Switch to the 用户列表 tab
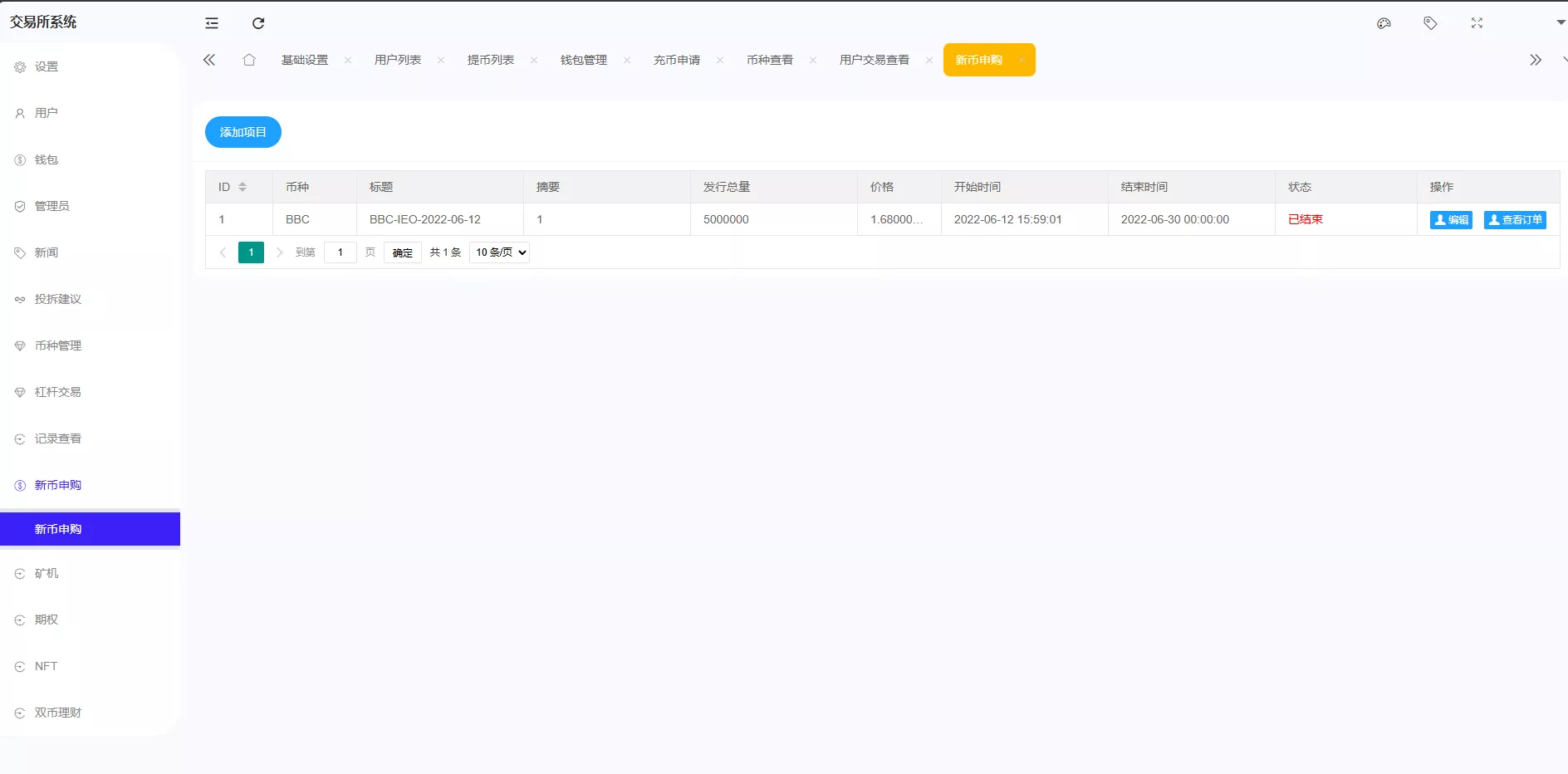The image size is (1568, 774). pos(398,60)
